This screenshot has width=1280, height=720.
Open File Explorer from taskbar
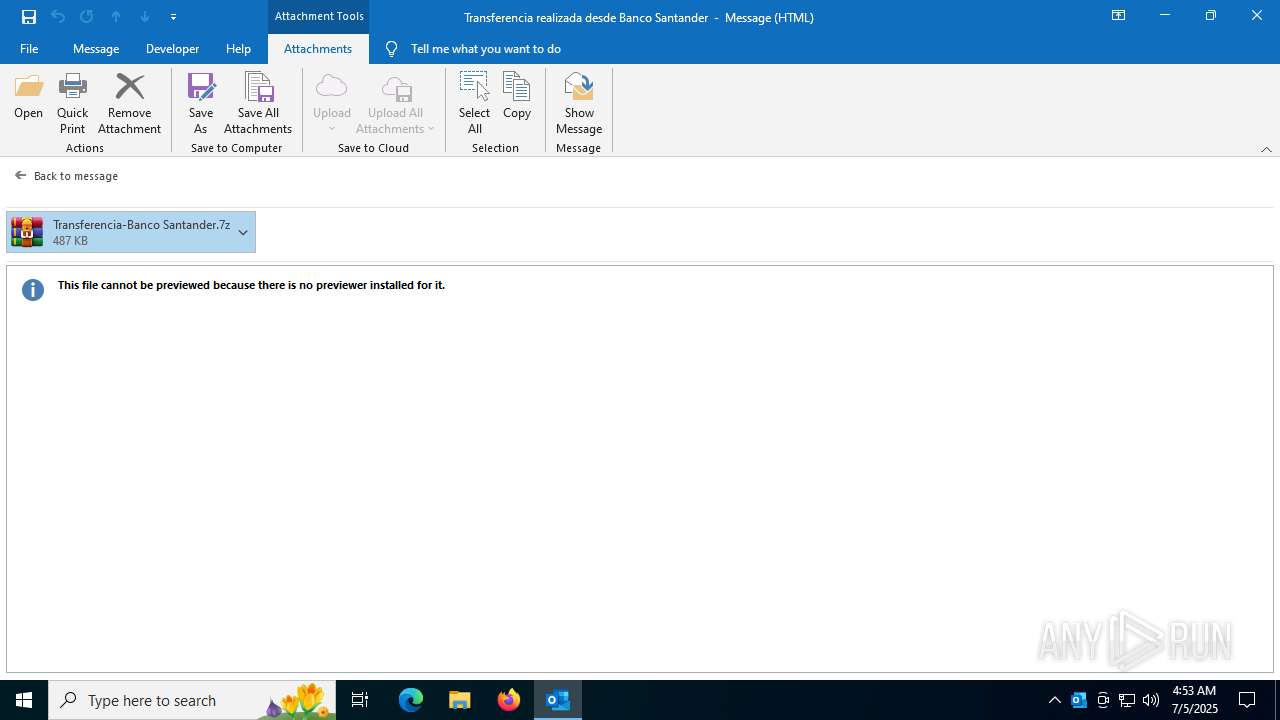pyautogui.click(x=460, y=700)
